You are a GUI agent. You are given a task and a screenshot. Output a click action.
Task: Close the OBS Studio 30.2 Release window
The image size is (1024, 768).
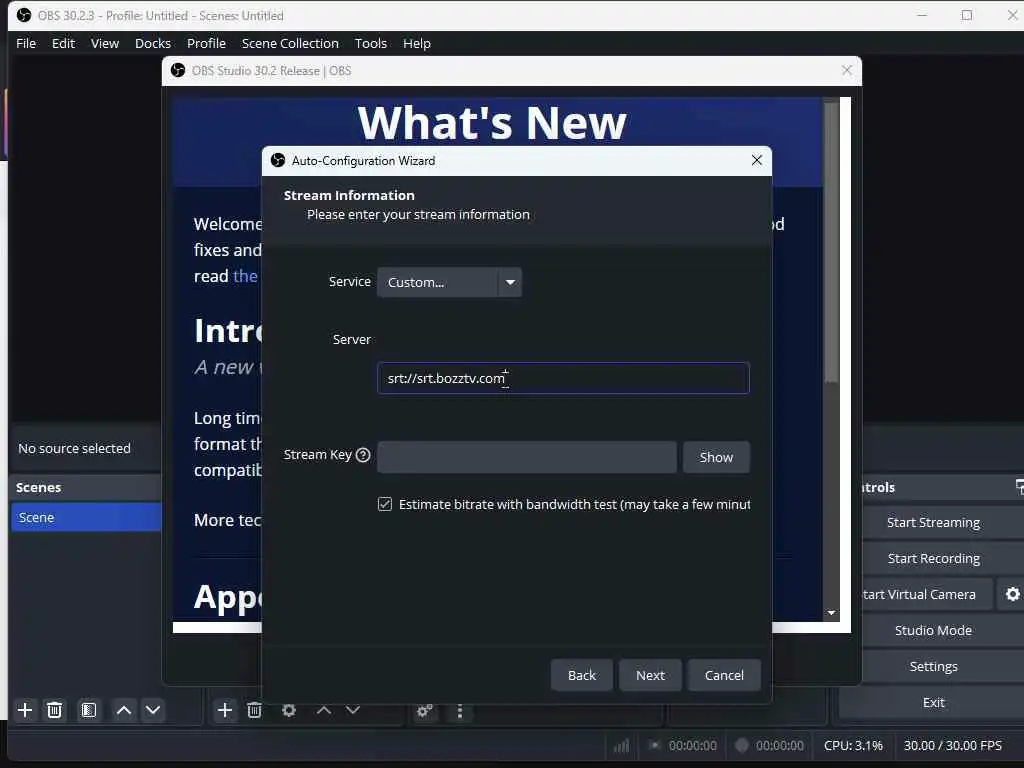point(846,70)
